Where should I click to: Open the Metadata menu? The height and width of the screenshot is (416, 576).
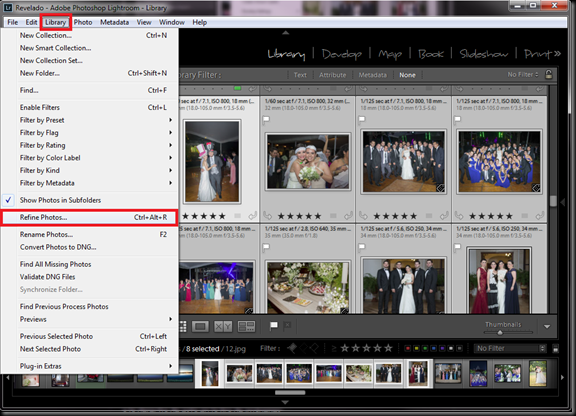115,22
